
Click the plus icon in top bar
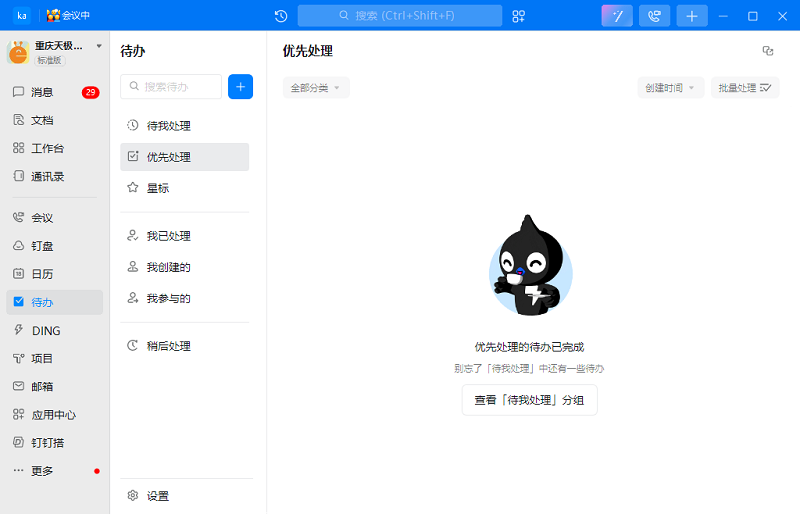click(692, 16)
